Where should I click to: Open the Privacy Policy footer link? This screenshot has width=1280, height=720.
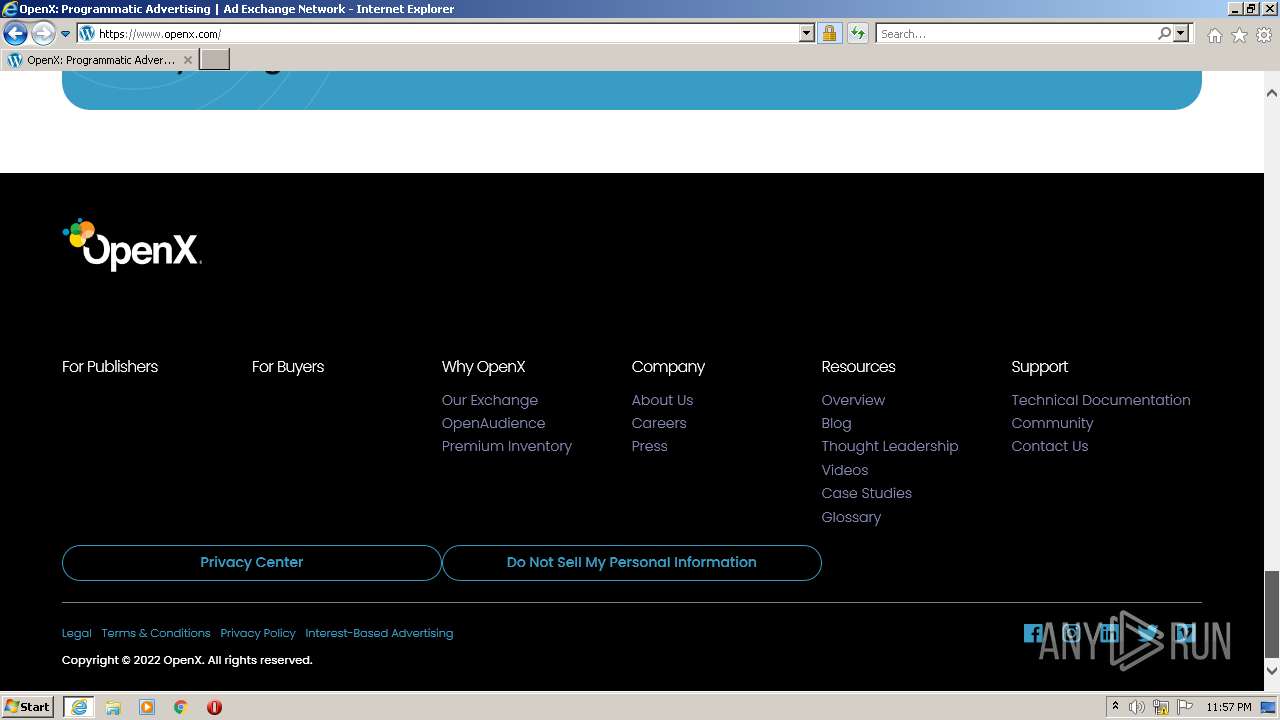pos(258,633)
